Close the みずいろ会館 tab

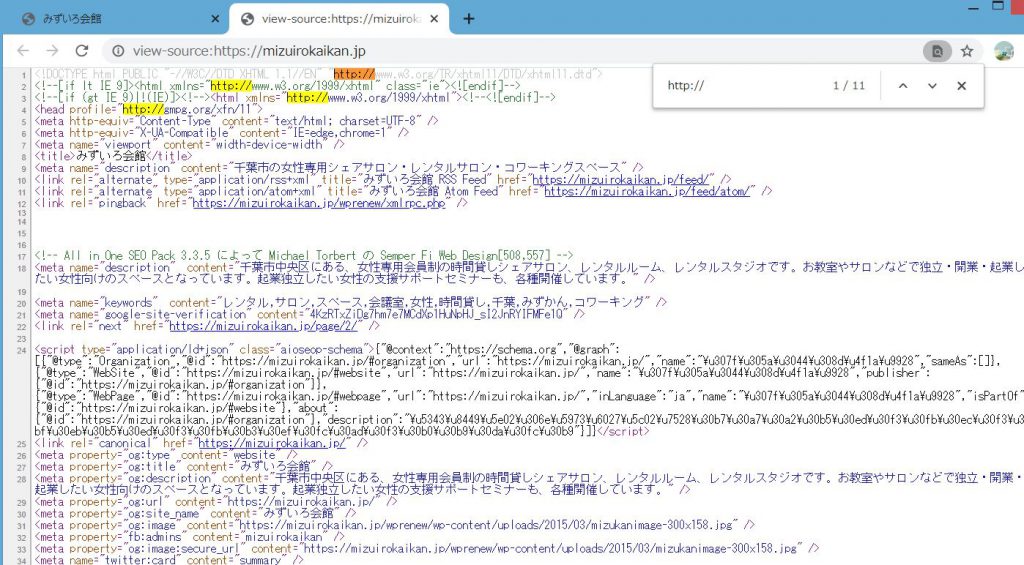coord(215,19)
